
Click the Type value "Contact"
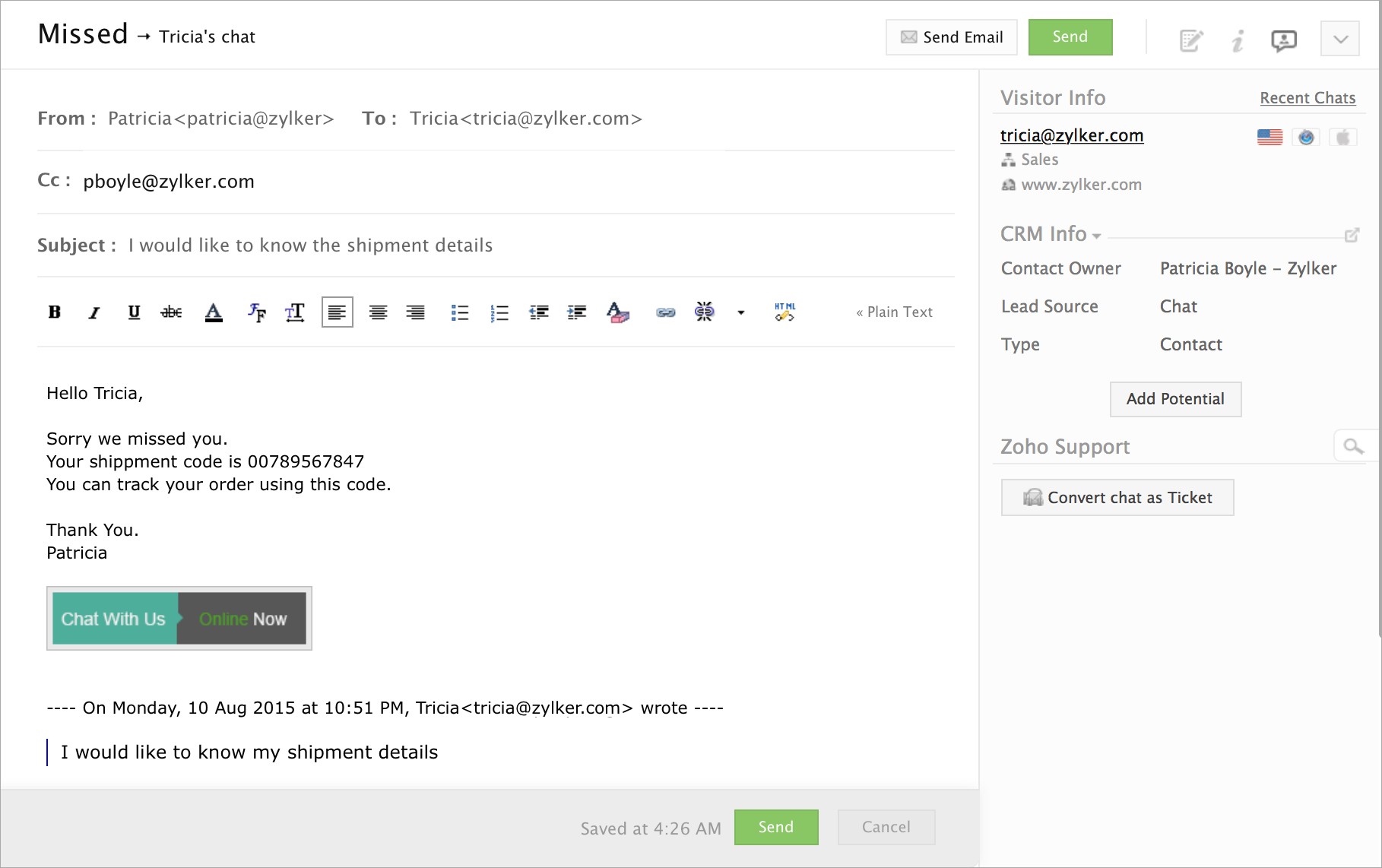1191,344
